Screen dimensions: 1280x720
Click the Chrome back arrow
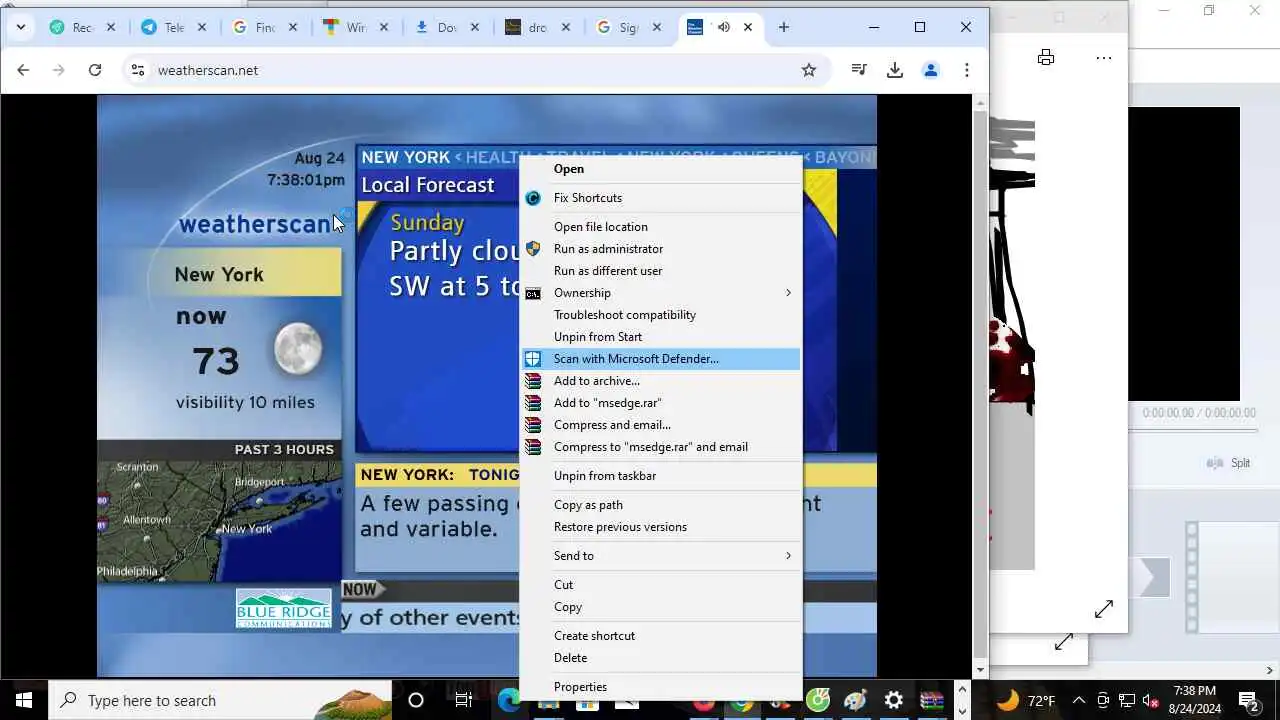click(x=23, y=70)
